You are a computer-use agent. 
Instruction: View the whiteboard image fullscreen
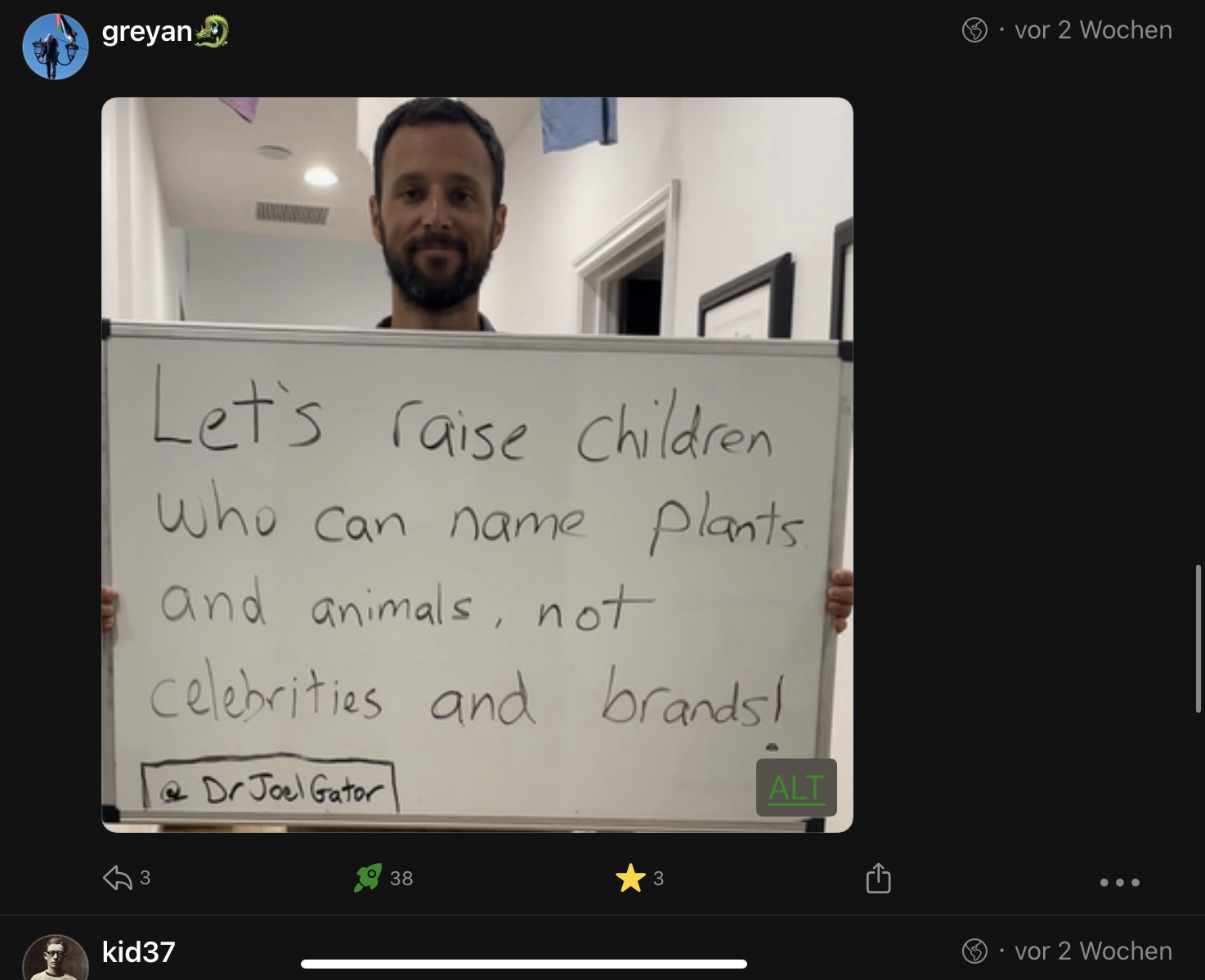coord(477,464)
